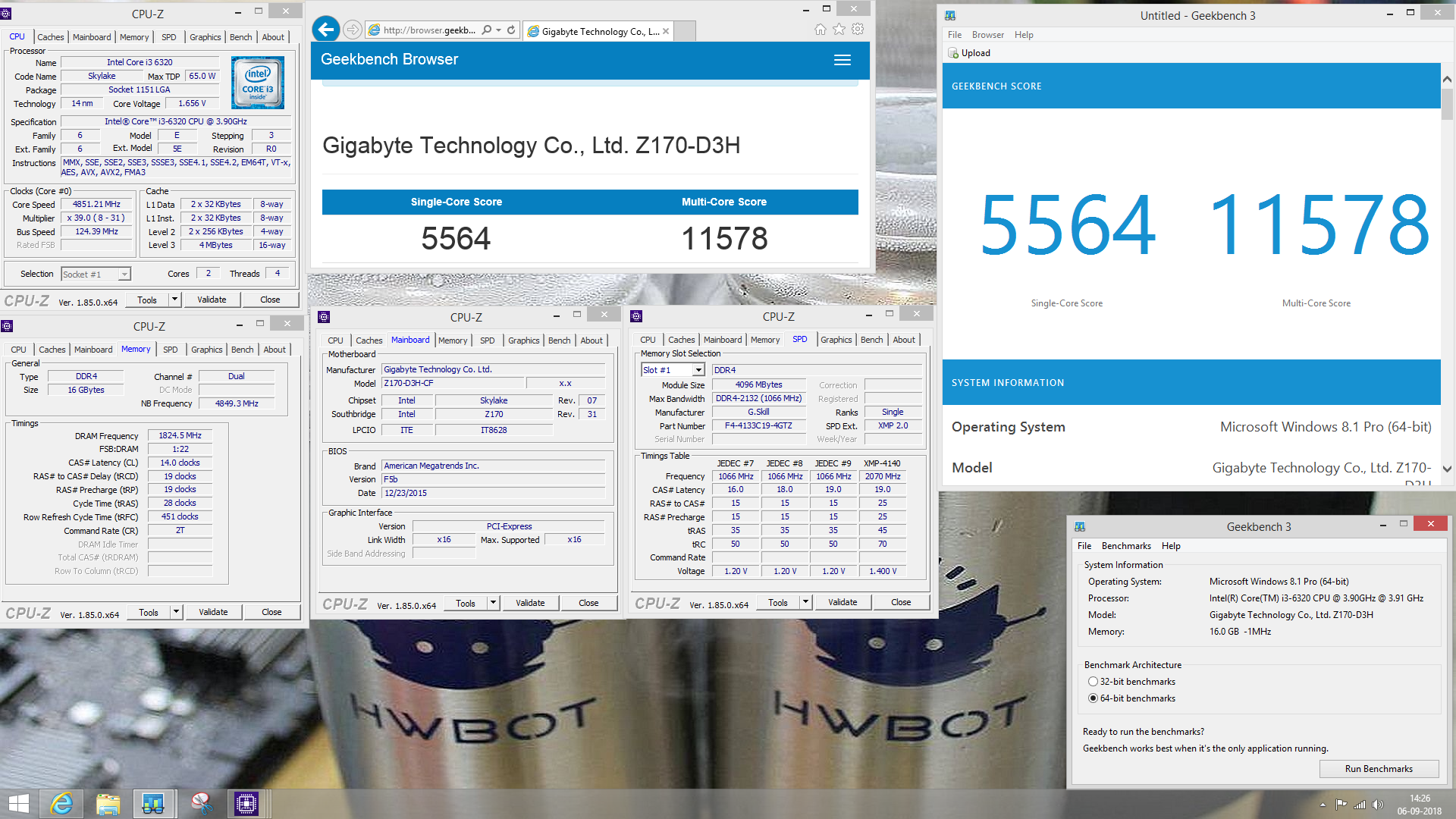Close the Gigabyte Technology browser tab
This screenshot has width=1456, height=819.
[x=666, y=31]
